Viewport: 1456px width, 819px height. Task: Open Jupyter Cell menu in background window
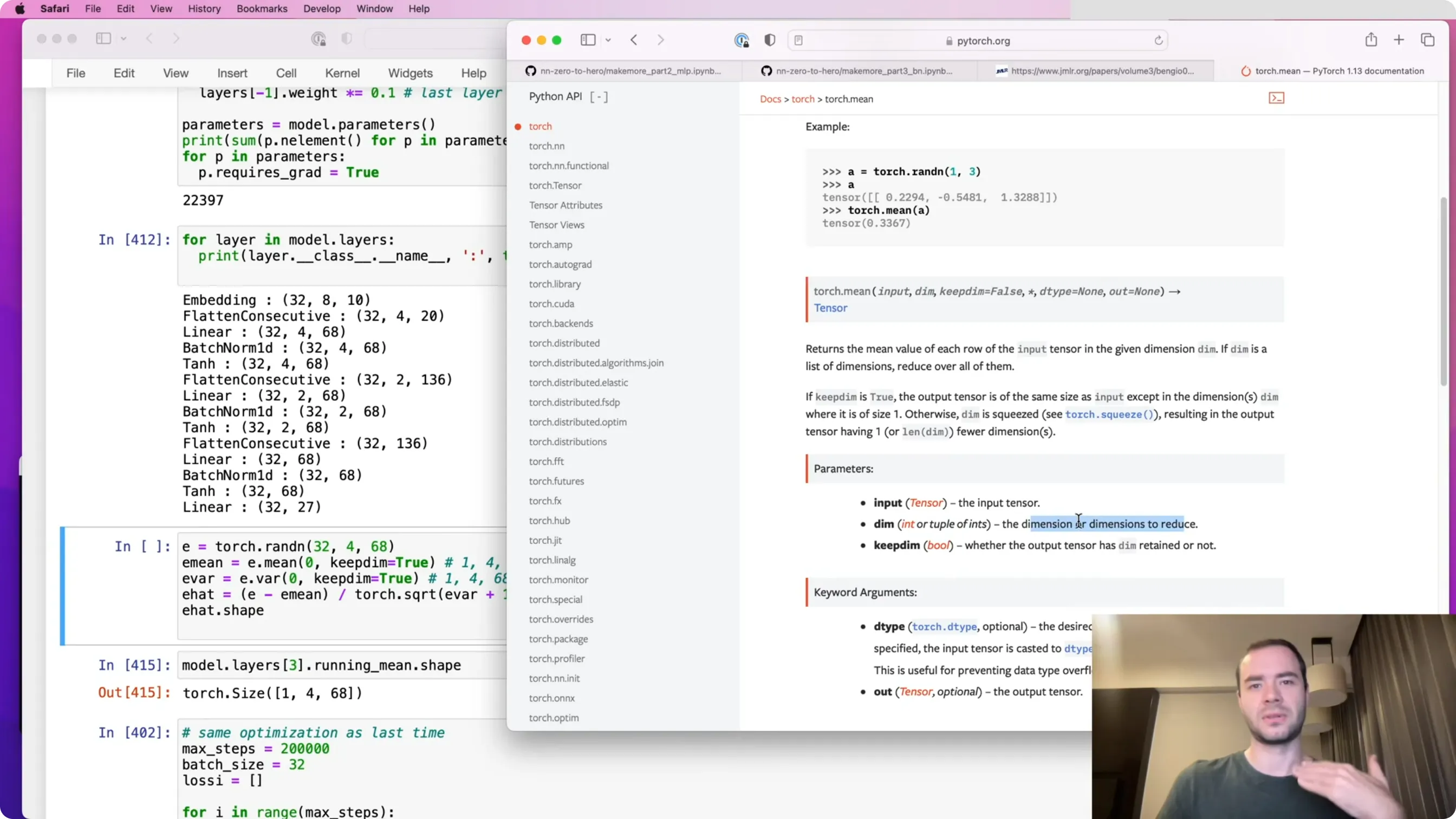pos(286,73)
